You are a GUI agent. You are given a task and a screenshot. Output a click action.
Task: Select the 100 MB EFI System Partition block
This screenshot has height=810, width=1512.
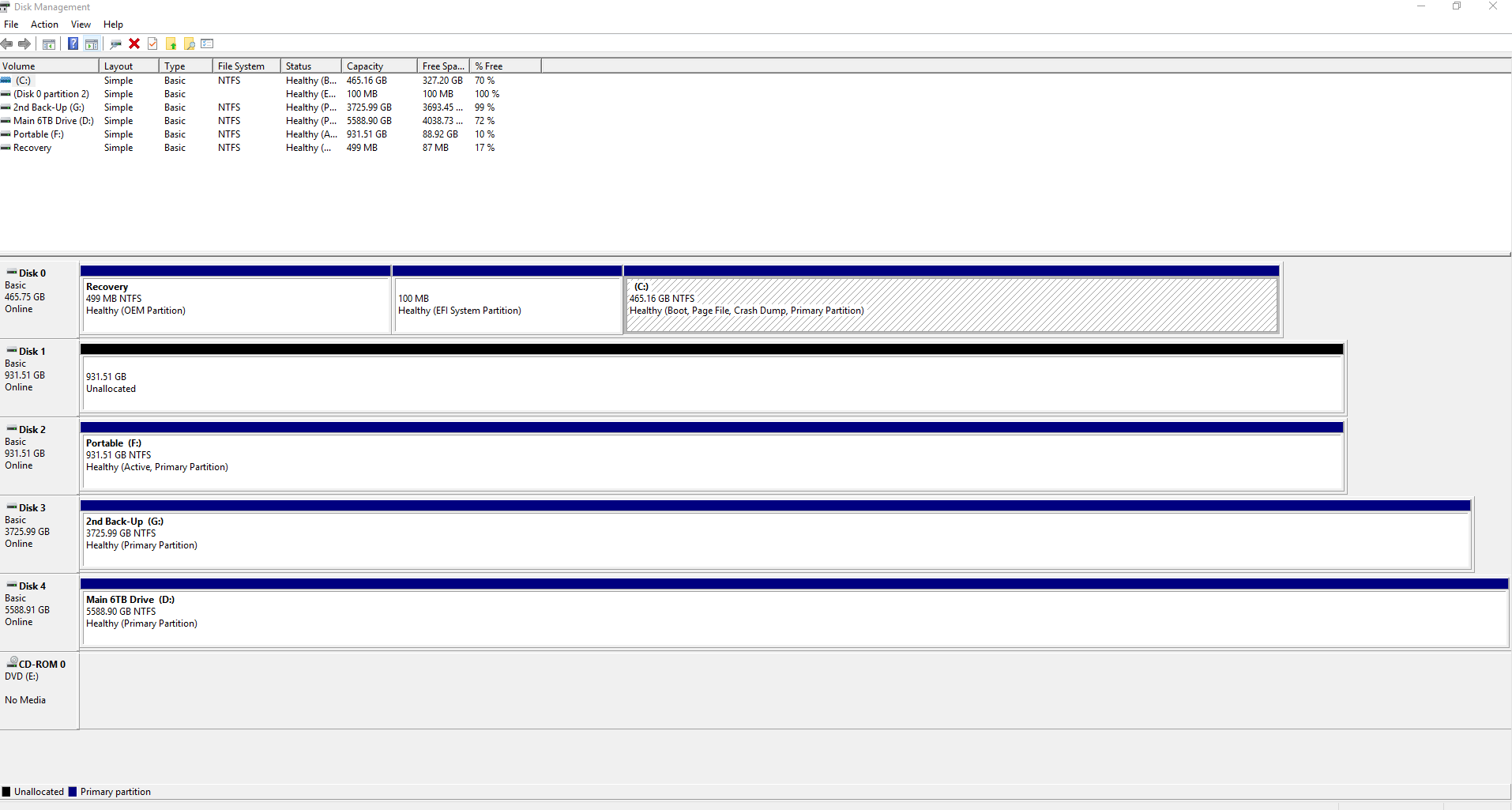[507, 300]
